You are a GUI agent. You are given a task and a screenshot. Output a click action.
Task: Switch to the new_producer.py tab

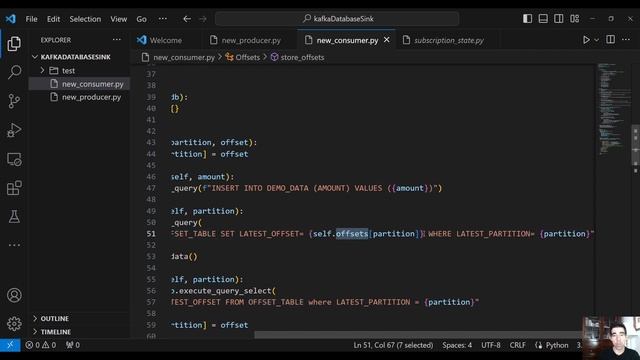click(251, 40)
